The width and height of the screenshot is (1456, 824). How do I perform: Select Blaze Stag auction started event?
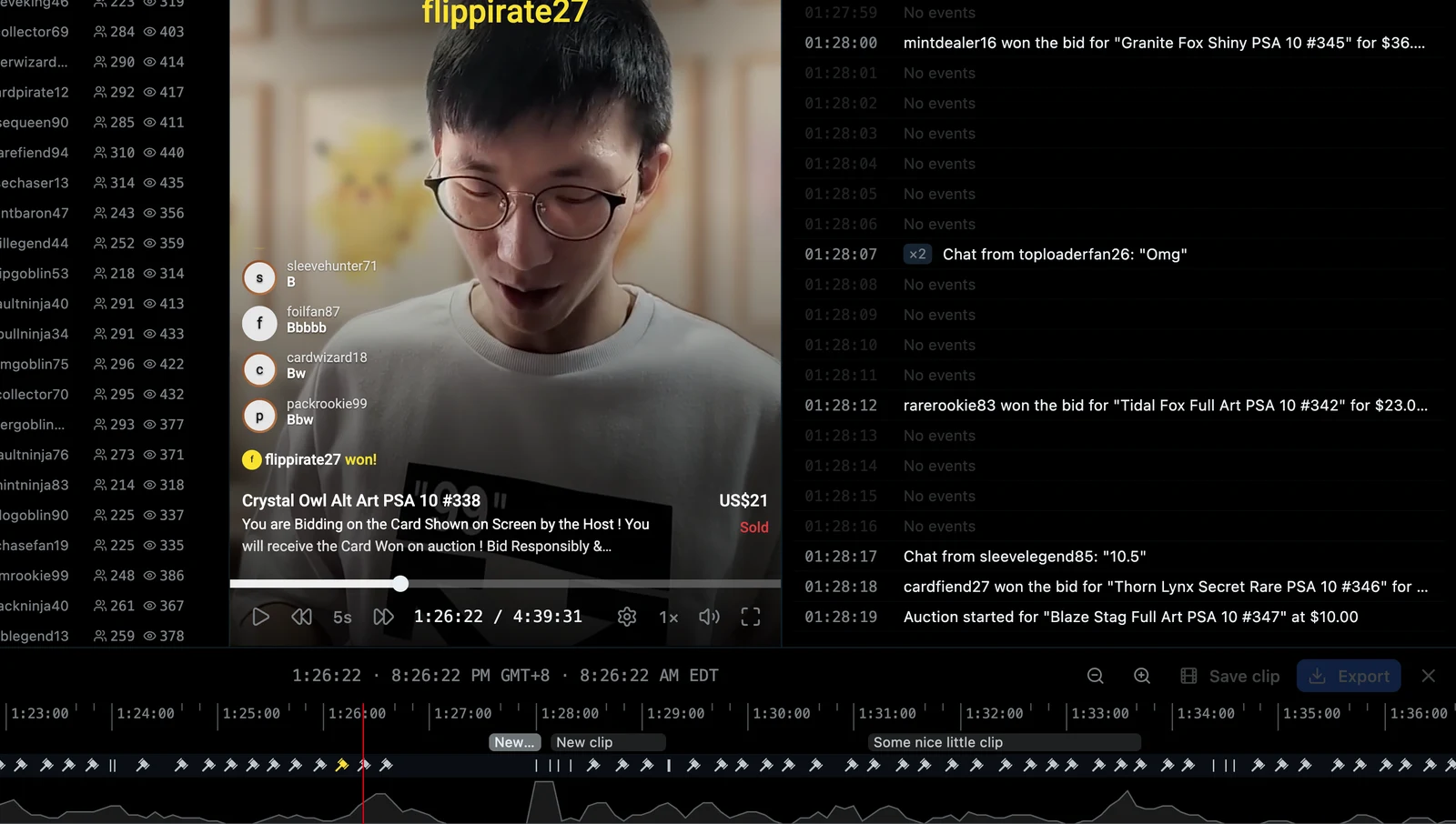(1117, 617)
